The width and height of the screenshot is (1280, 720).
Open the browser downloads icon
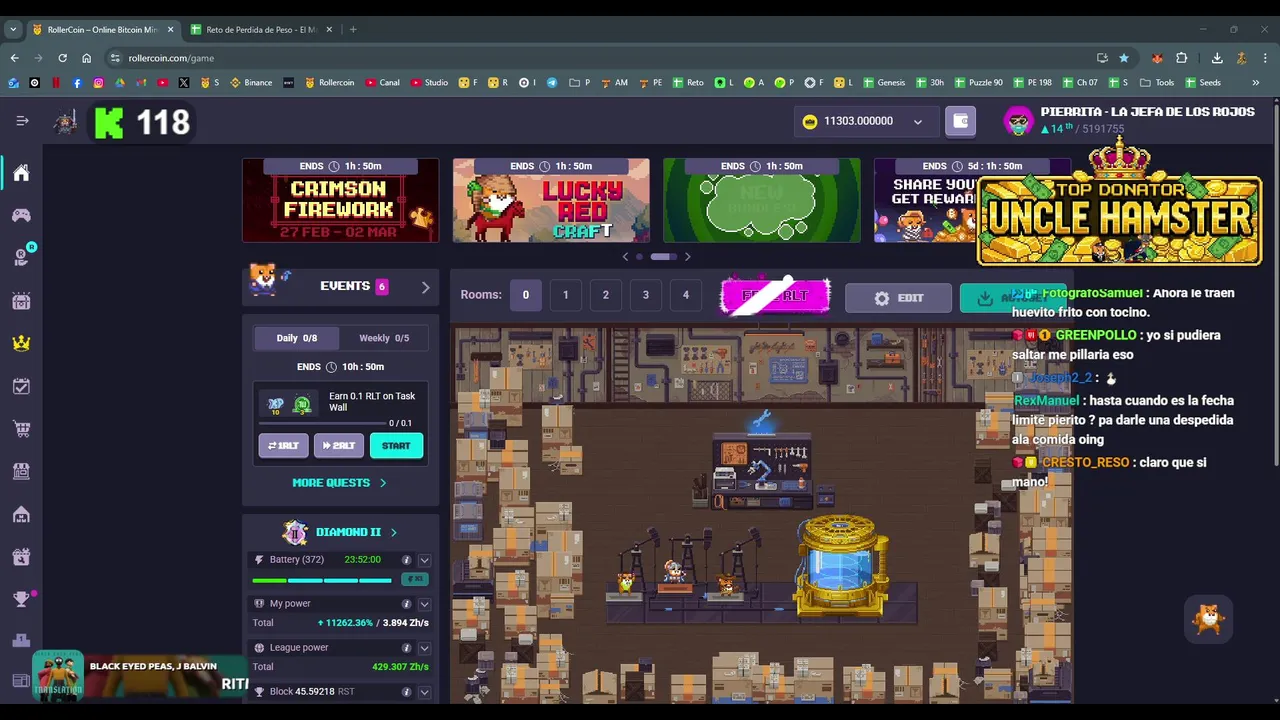[1217, 58]
